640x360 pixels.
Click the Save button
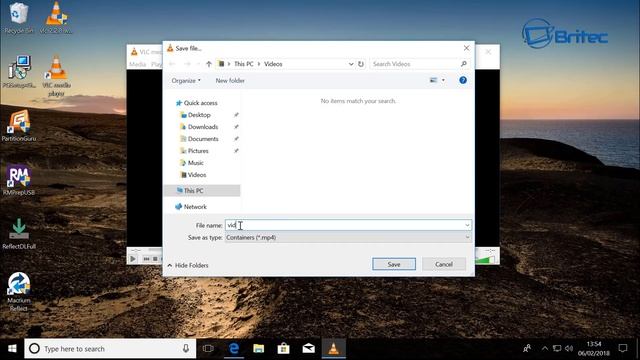click(x=394, y=264)
